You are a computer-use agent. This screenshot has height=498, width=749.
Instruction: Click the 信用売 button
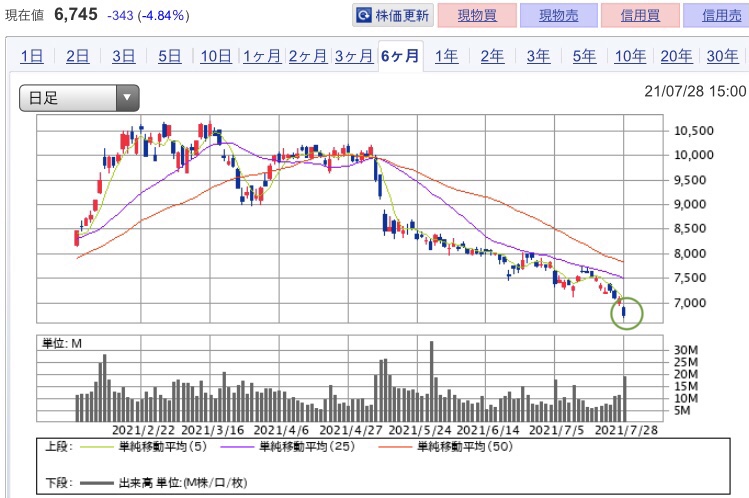coord(718,15)
